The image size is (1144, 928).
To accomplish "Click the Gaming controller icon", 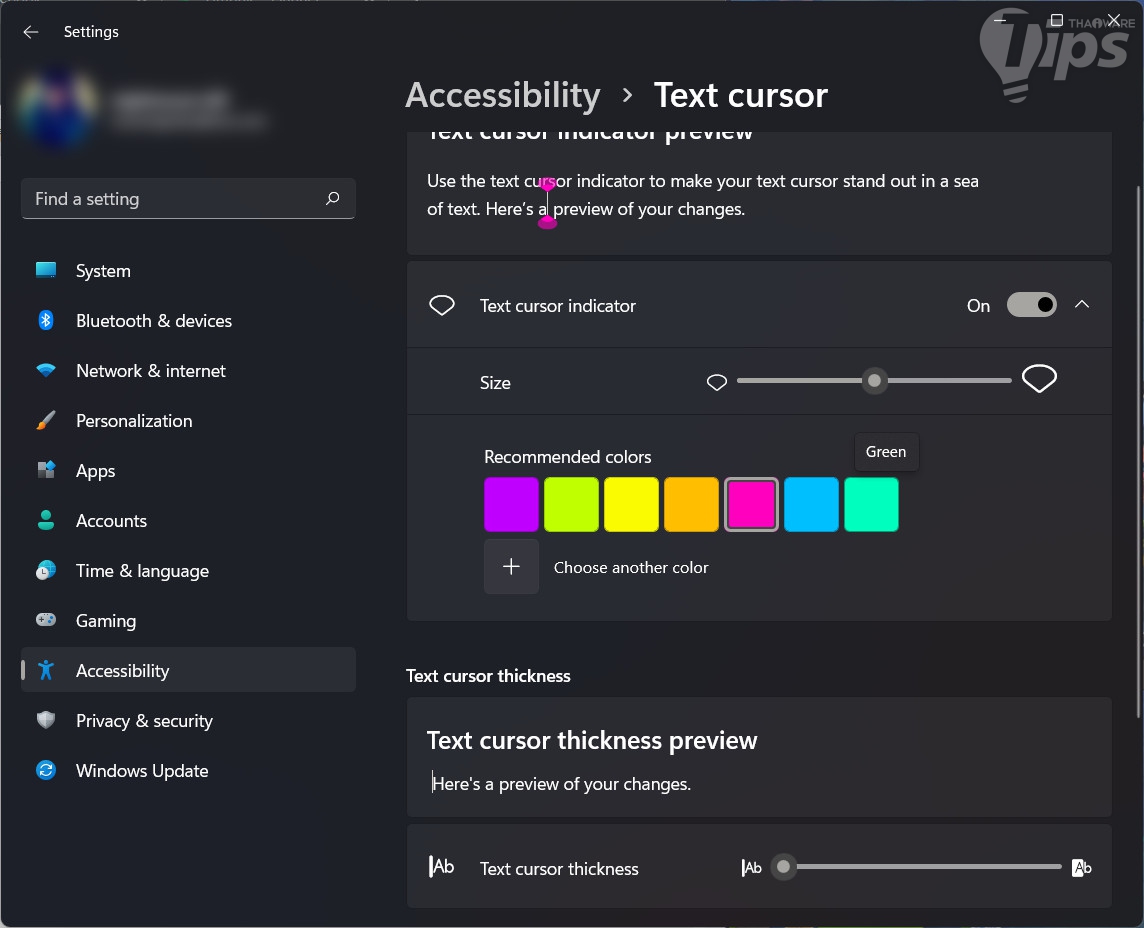I will click(46, 620).
